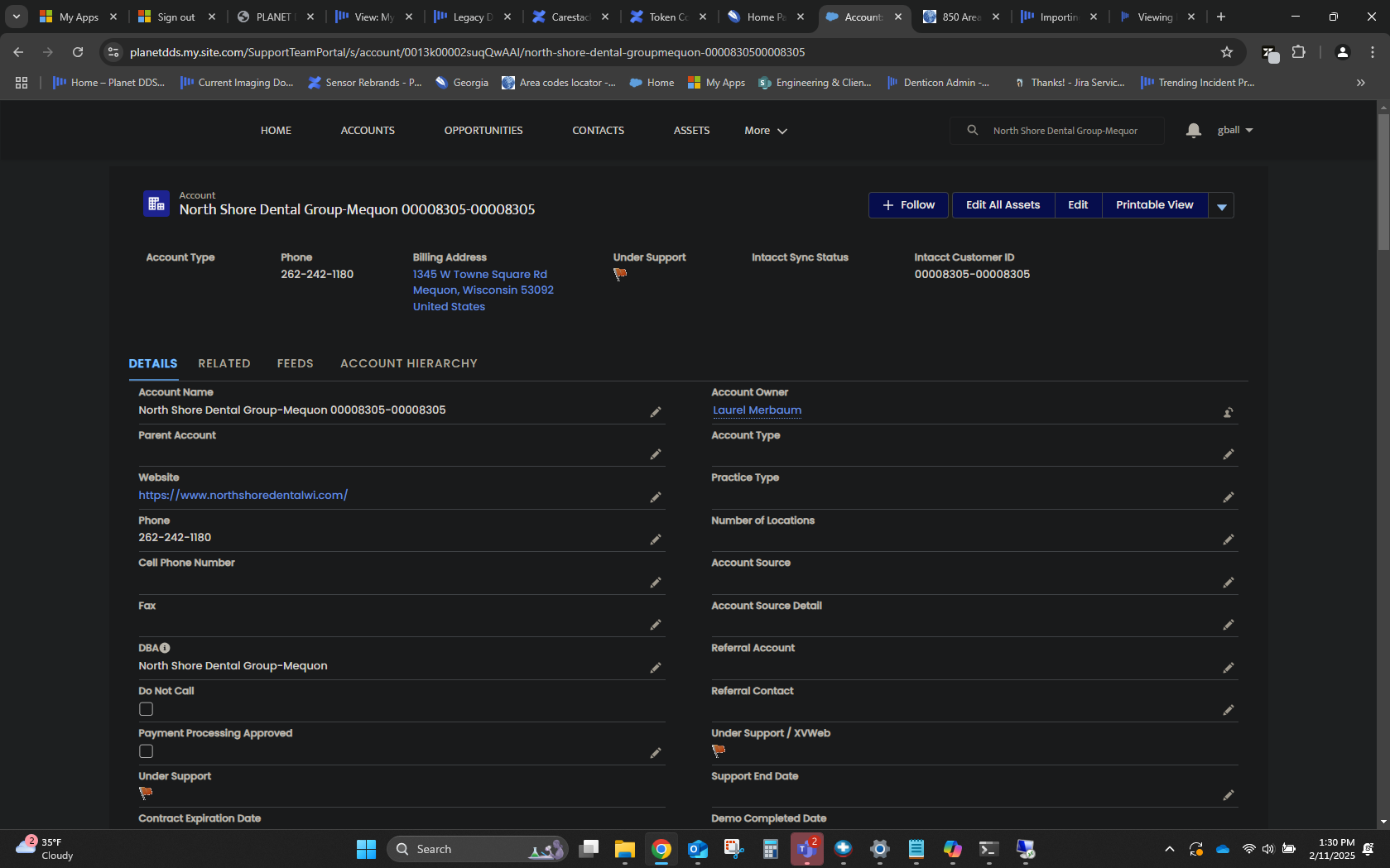
Task: Open Microsoft Teams from taskbar
Action: coord(806,849)
